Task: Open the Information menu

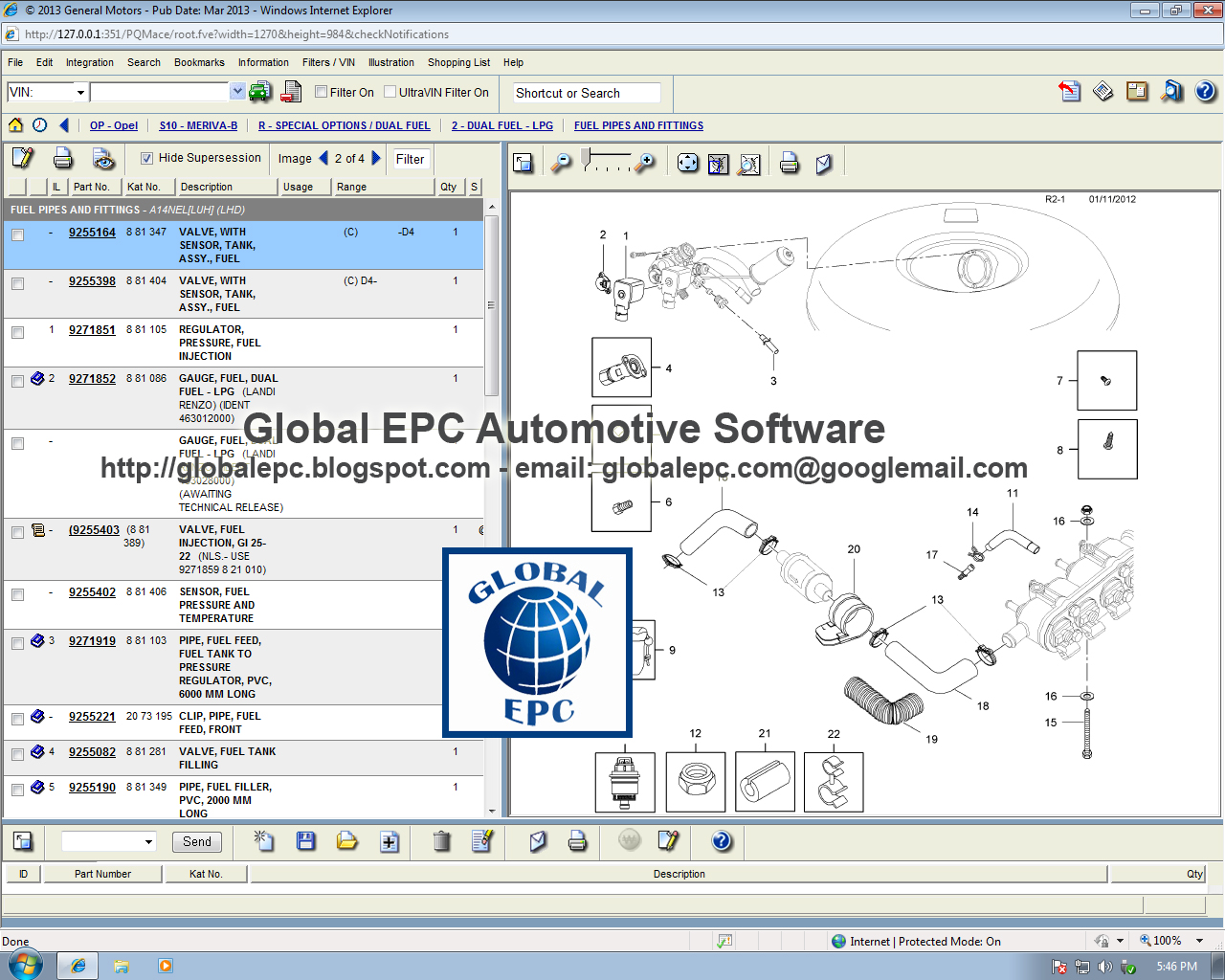Action: [263, 62]
